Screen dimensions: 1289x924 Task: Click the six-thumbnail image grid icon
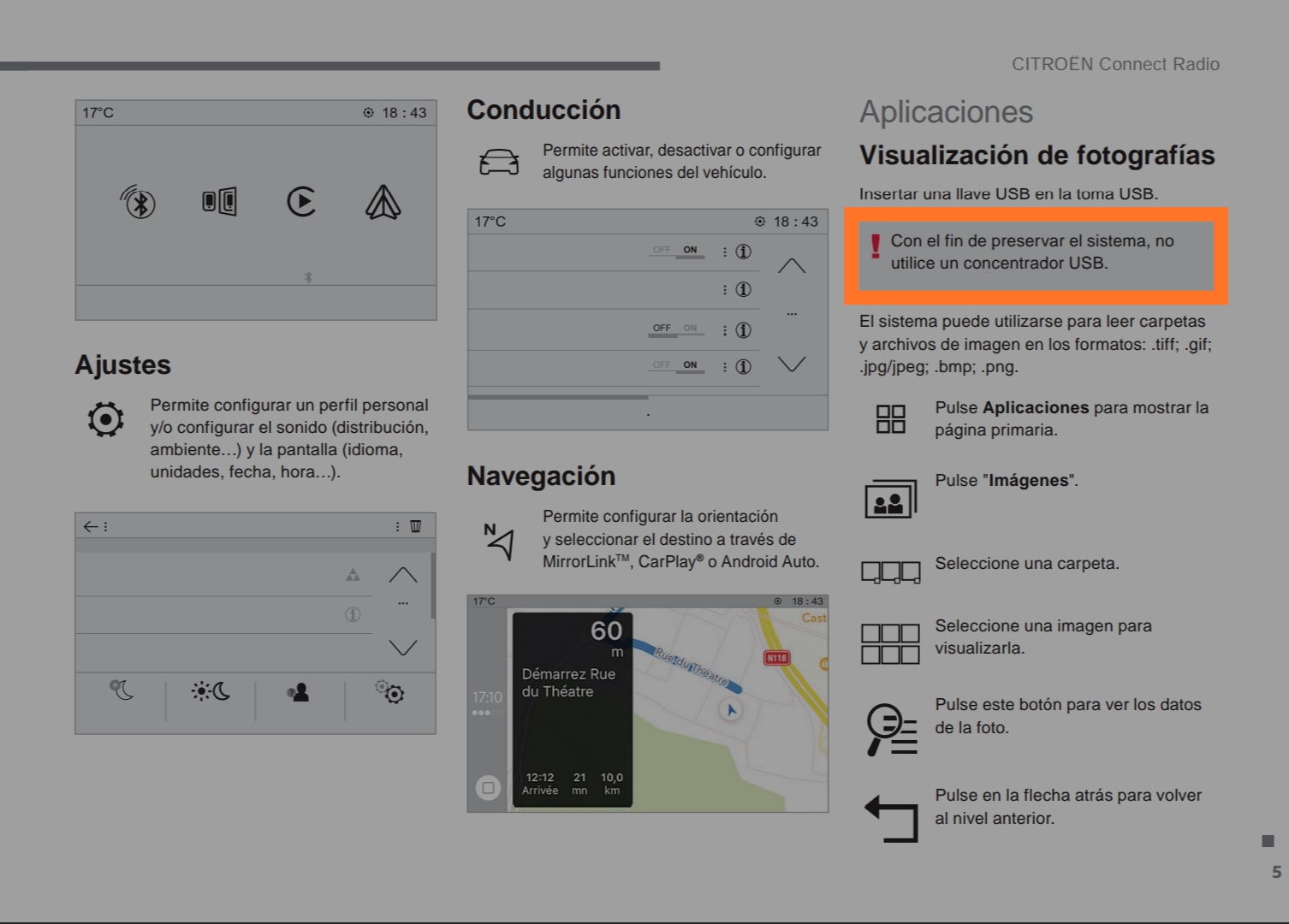pos(890,644)
